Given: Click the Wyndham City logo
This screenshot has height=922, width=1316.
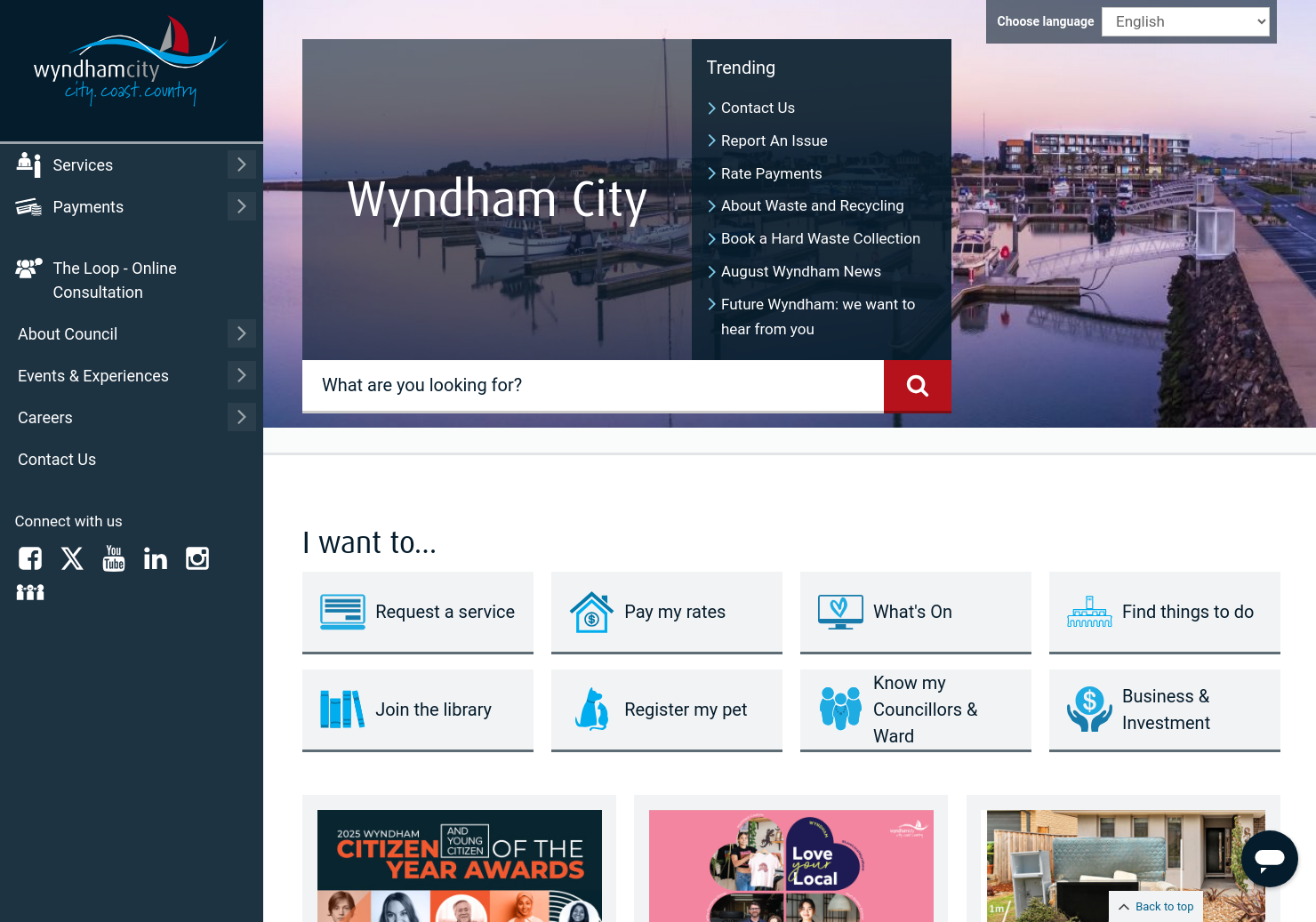Looking at the screenshot, I should pos(130,62).
